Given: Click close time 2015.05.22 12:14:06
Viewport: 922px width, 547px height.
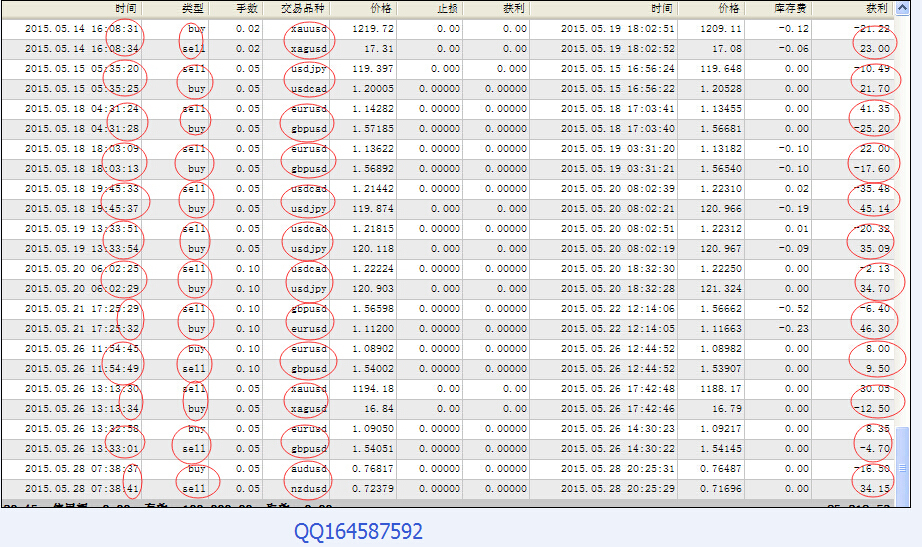Looking at the screenshot, I should 617,309.
